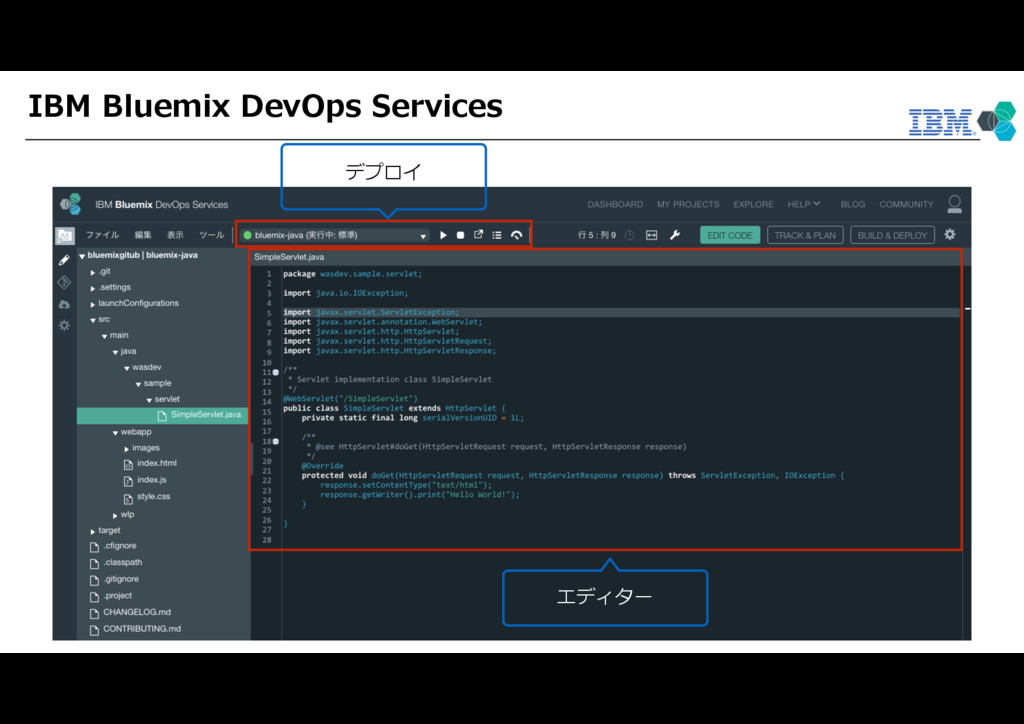
Task: Click the TRACK & PLAN button
Action: 805,235
